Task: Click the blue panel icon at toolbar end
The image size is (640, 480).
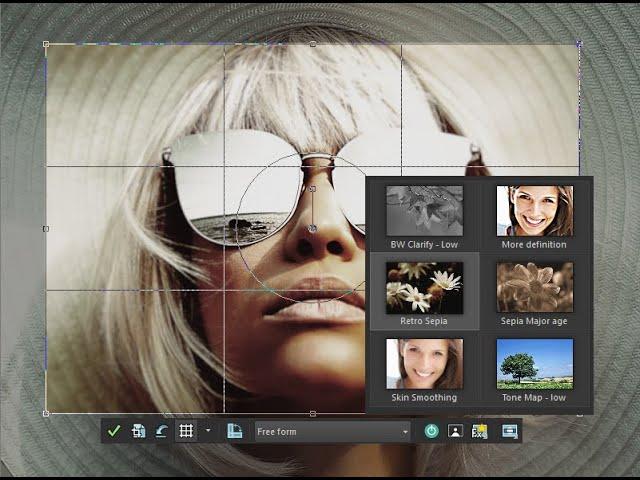Action: coord(510,431)
